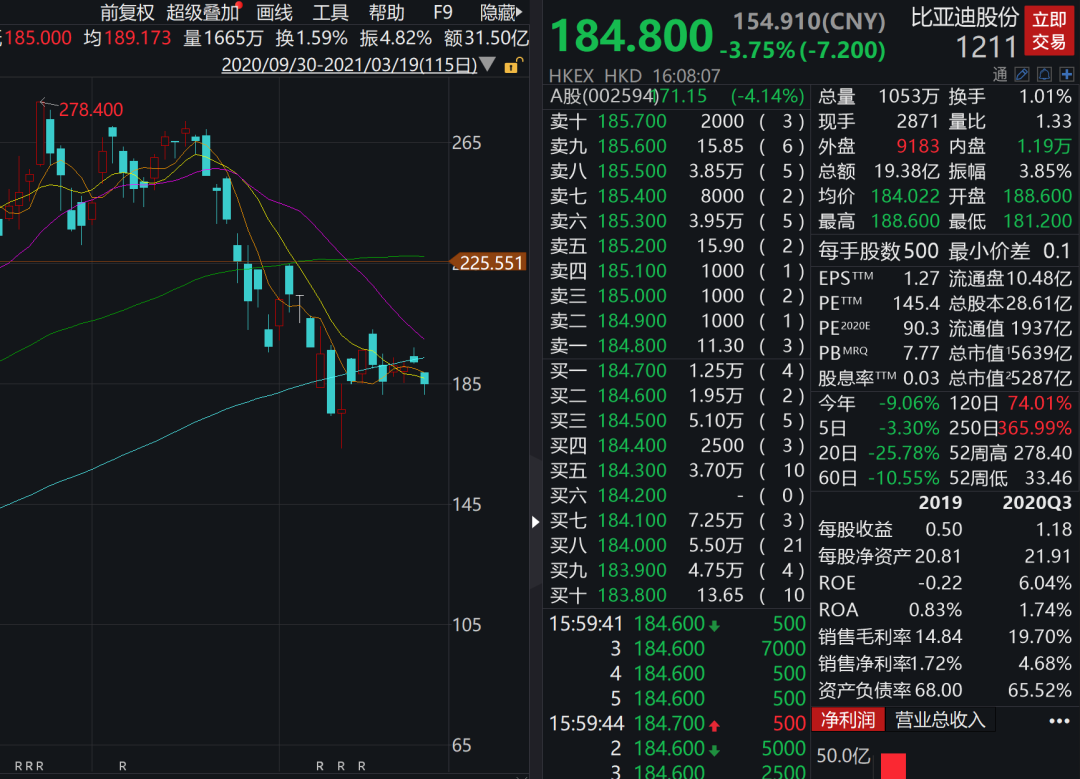Click the 184.800 last price
This screenshot has width=1080, height=779.
click(x=632, y=34)
